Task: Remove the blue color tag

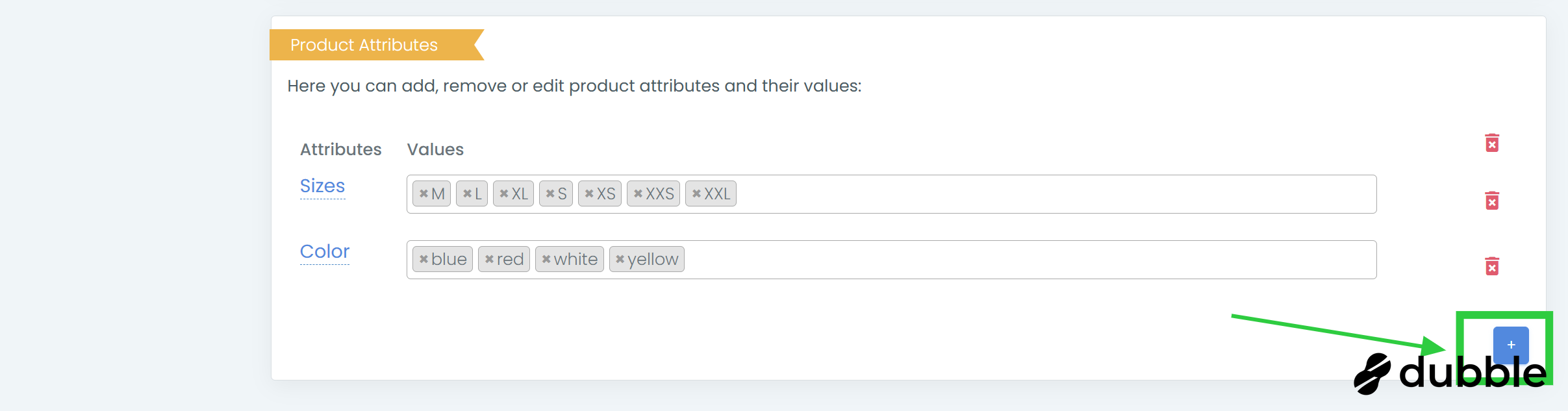Action: pyautogui.click(x=424, y=259)
